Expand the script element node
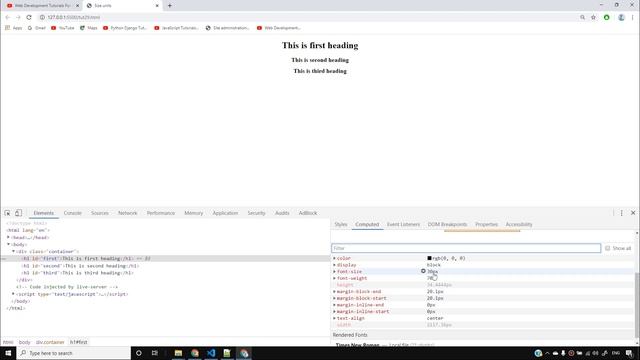640x360 pixels. click(13, 294)
